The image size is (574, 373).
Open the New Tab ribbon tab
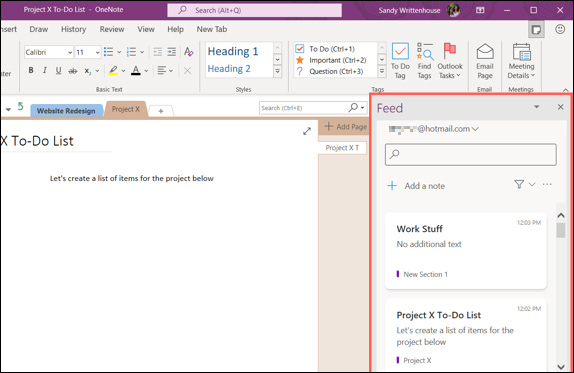tap(212, 29)
